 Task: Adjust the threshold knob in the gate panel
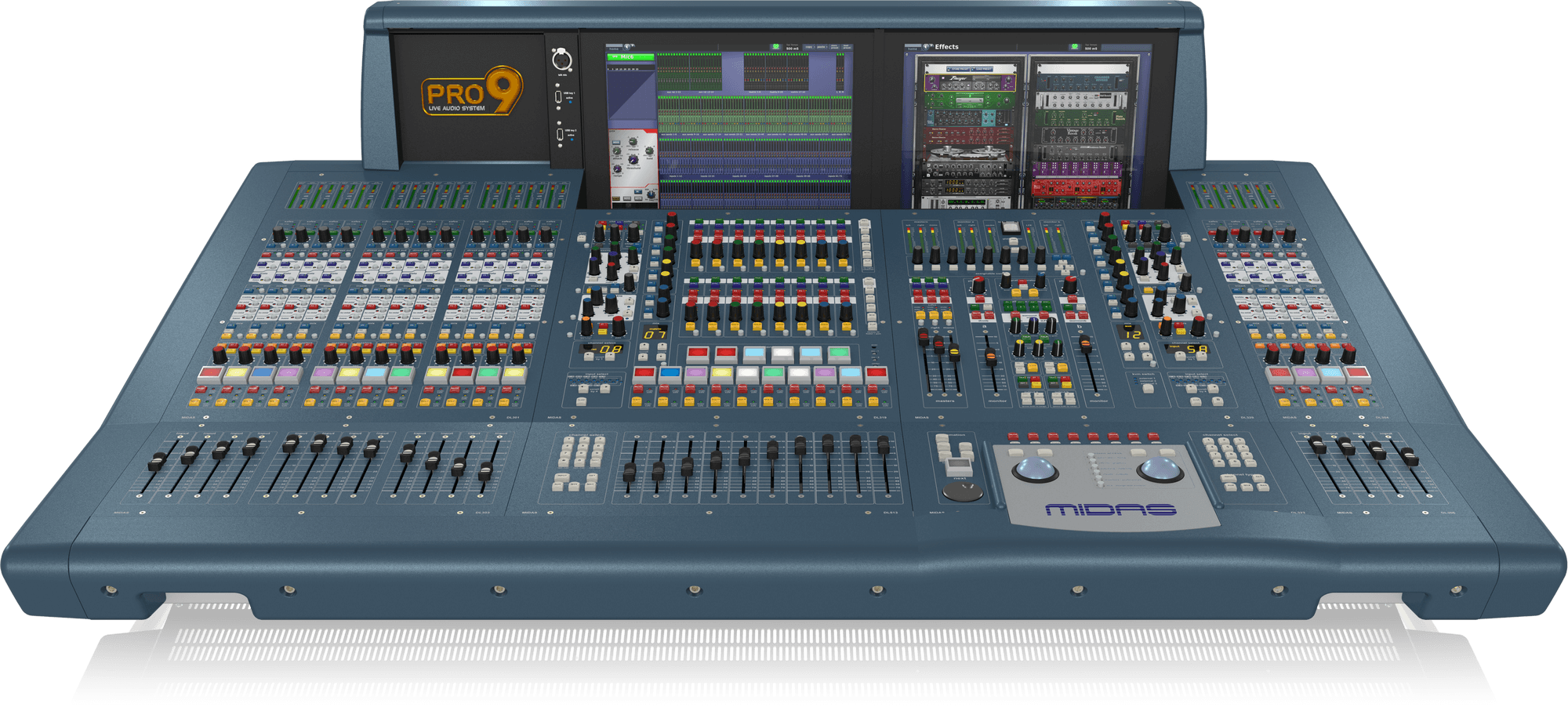(633, 160)
